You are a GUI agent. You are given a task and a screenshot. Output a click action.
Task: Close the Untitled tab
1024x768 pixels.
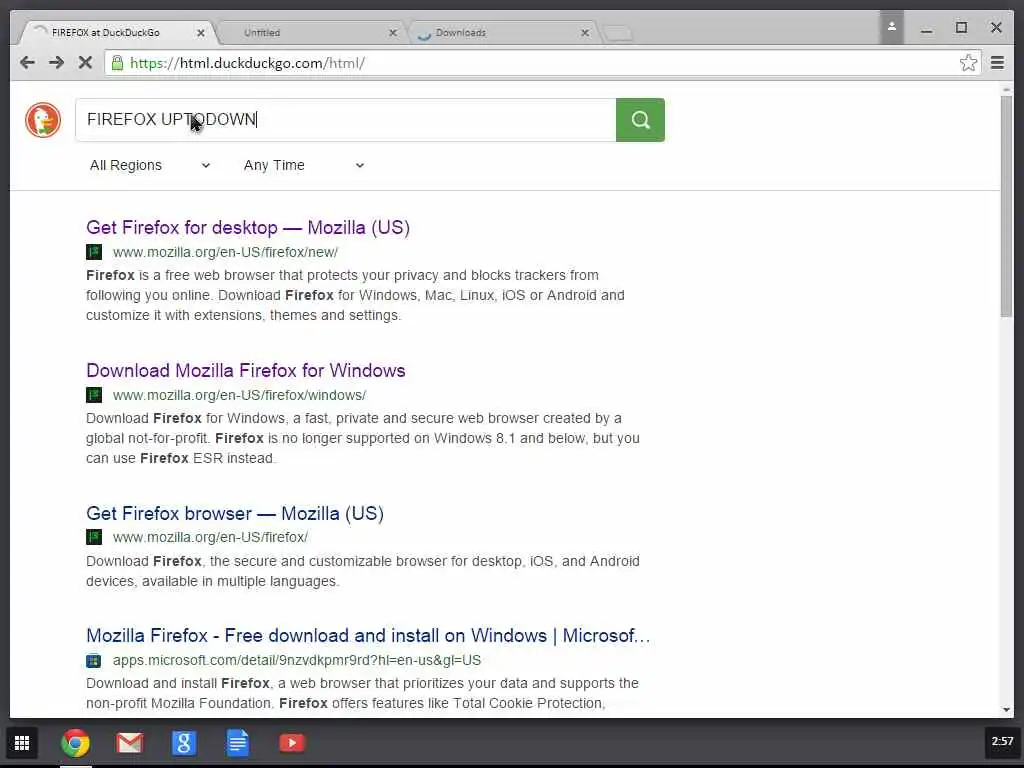[392, 33]
